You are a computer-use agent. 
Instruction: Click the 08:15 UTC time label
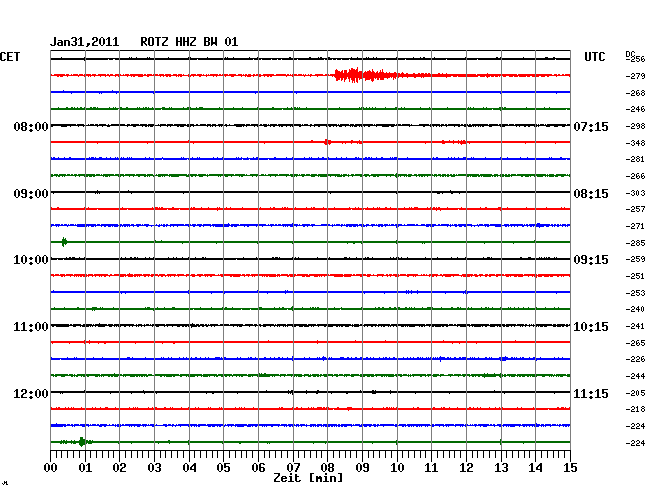[591, 194]
